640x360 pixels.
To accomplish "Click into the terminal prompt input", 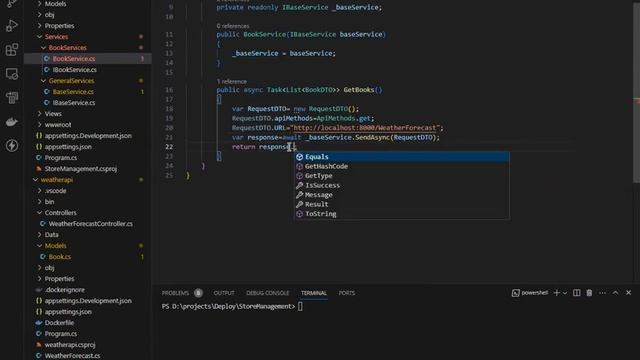I will click(300, 307).
